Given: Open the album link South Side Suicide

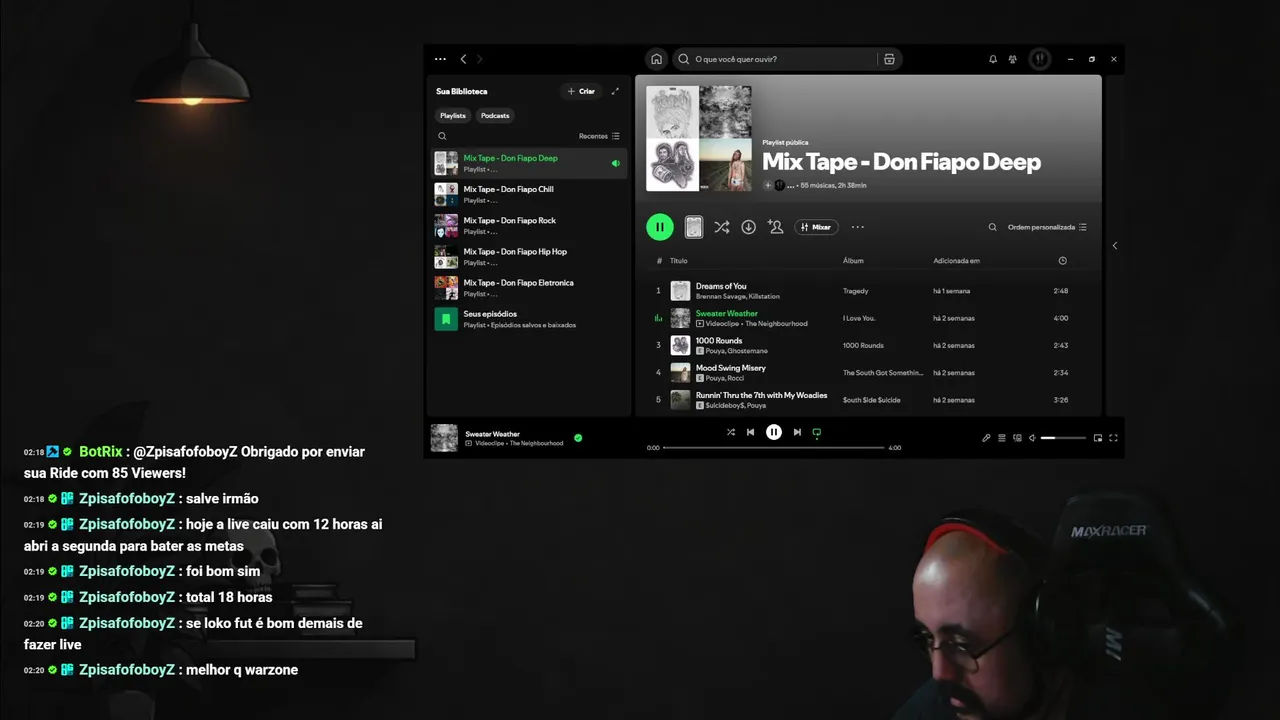Looking at the screenshot, I should coord(871,400).
